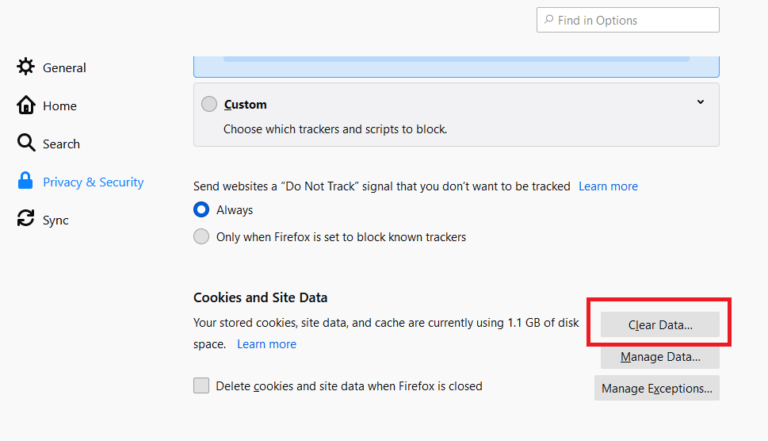This screenshot has width=768, height=441.
Task: Click the Manage Exceptions button
Action: point(657,388)
